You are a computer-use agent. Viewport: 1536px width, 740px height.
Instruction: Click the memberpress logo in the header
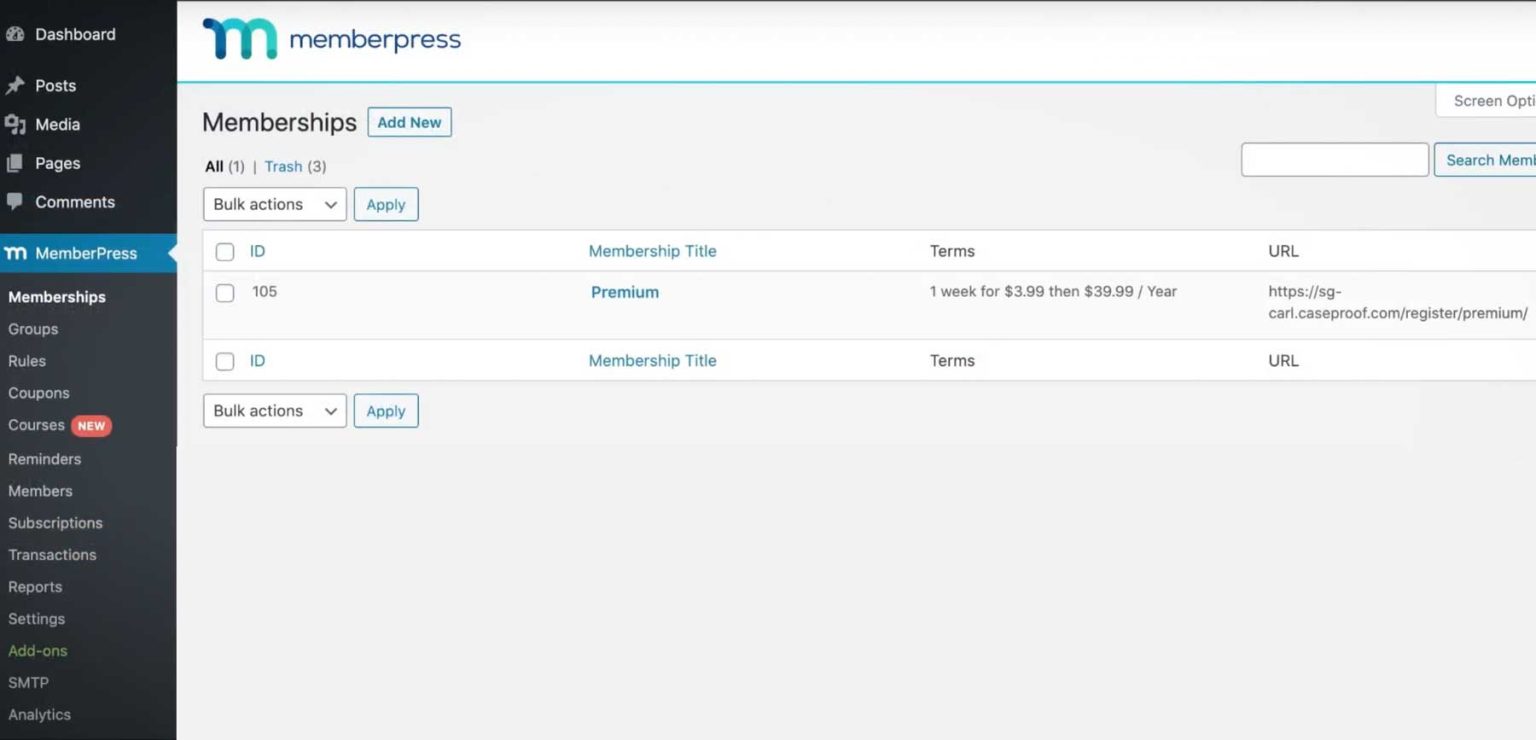pyautogui.click(x=330, y=39)
